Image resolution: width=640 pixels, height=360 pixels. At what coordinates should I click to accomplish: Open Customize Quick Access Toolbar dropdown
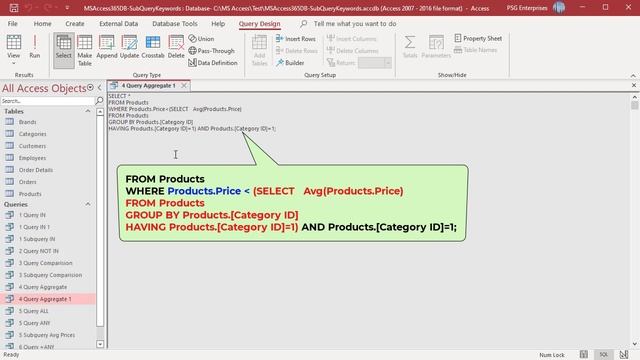(x=67, y=8)
